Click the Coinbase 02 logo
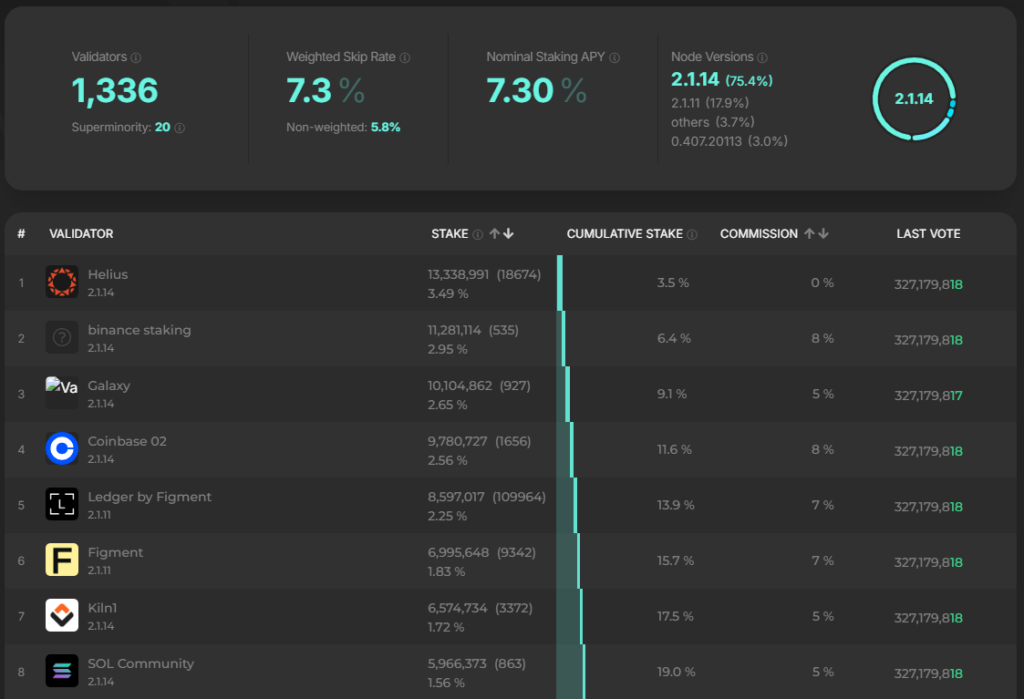The width and height of the screenshot is (1024, 699). 62,448
